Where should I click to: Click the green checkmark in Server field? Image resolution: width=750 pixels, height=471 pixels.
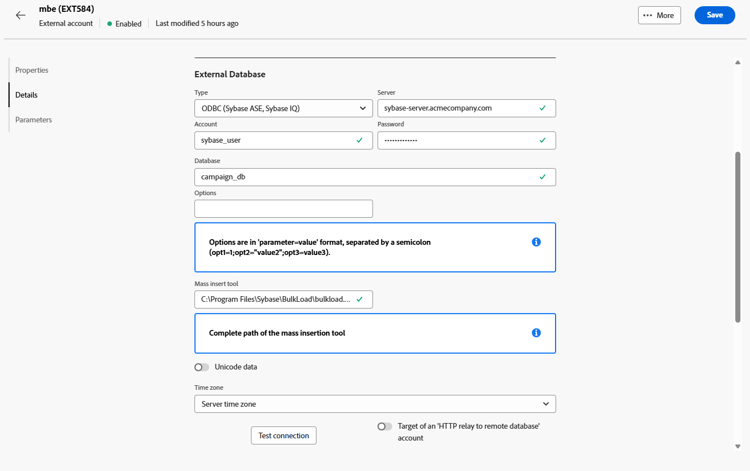(543, 108)
